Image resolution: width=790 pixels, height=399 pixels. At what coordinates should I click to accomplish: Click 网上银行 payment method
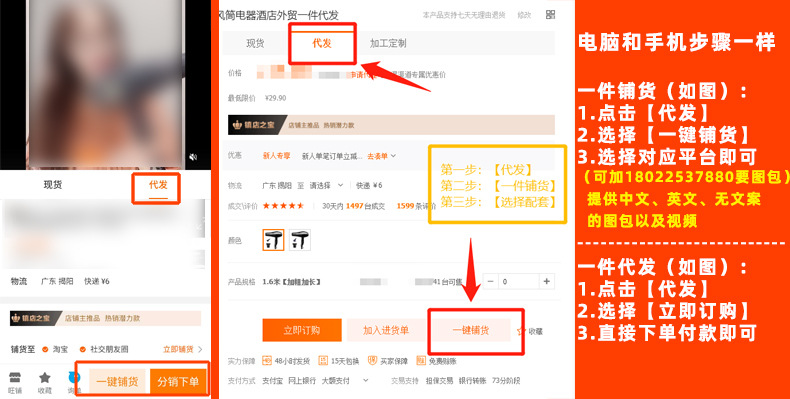(x=301, y=381)
